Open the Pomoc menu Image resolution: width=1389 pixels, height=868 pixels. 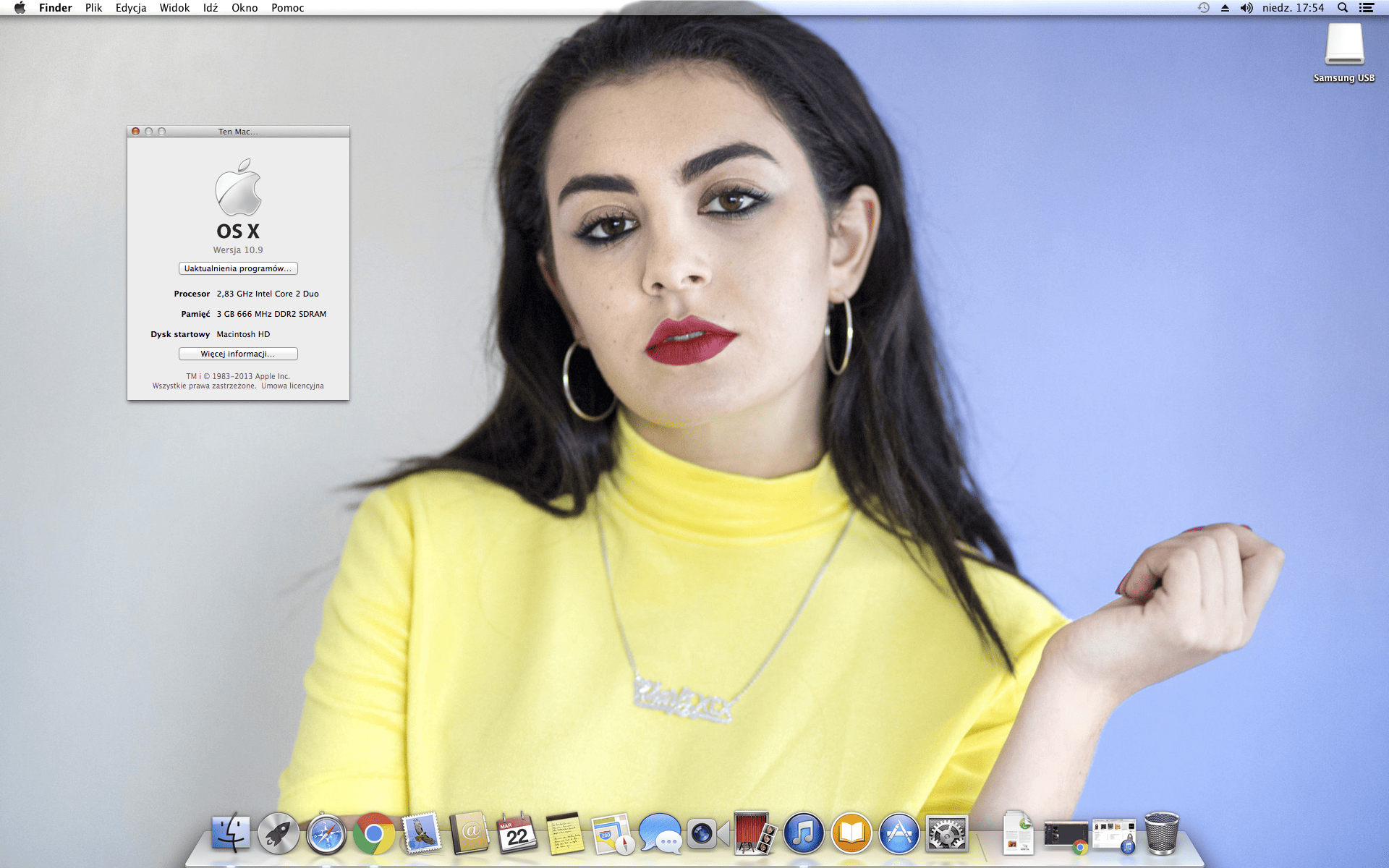tap(287, 8)
